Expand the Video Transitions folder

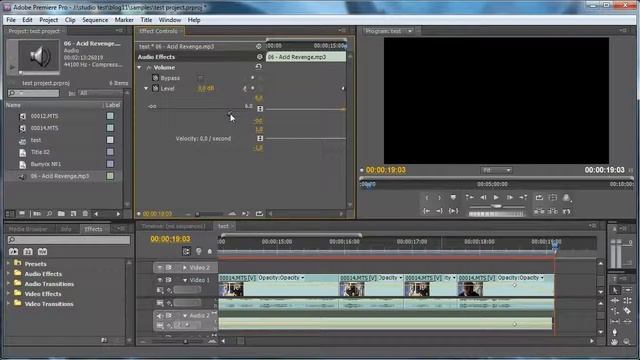click(x=8, y=304)
